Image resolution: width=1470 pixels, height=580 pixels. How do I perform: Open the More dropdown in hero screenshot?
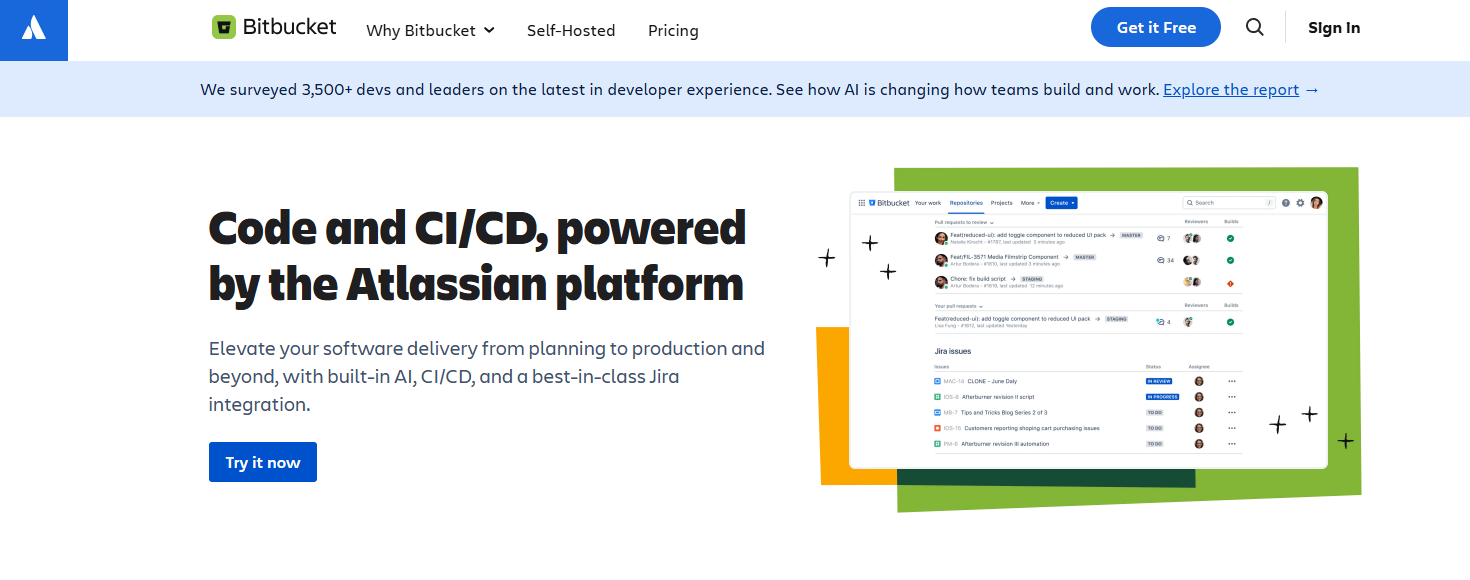[x=1030, y=203]
